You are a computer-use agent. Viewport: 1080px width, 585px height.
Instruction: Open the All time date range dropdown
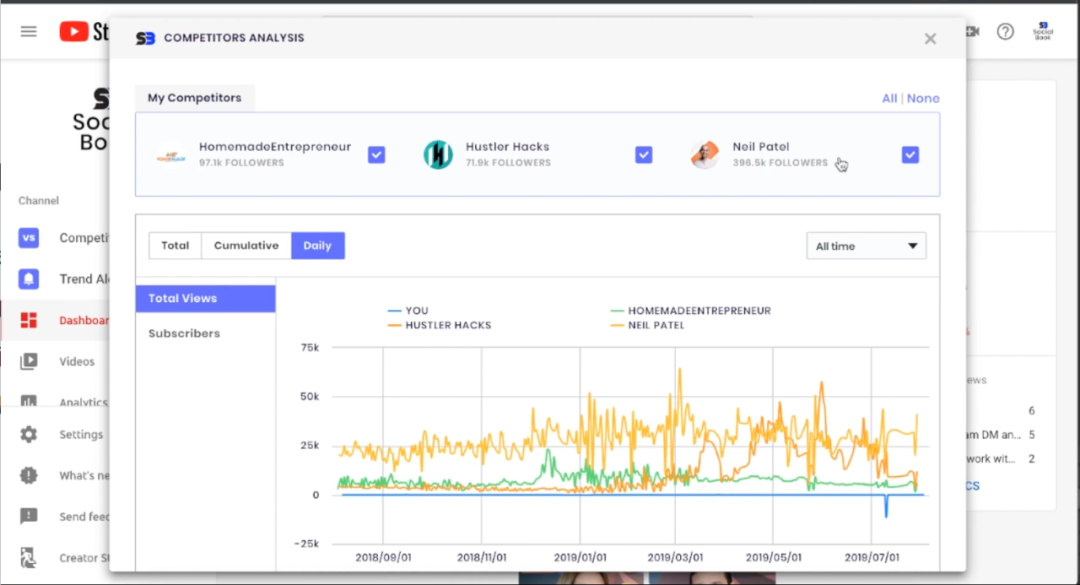(x=866, y=246)
